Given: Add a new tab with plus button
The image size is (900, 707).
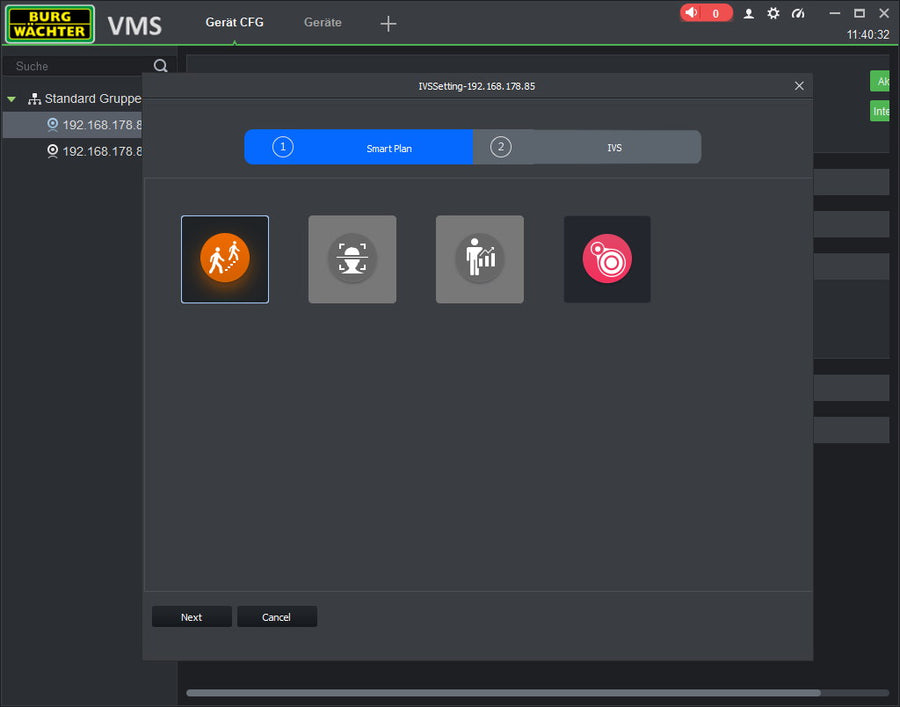Looking at the screenshot, I should (x=389, y=24).
